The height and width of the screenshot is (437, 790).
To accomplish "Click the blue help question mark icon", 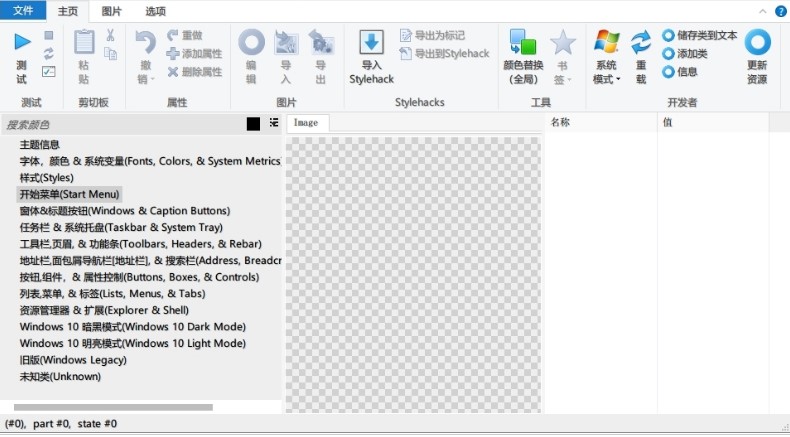I will tap(781, 11).
